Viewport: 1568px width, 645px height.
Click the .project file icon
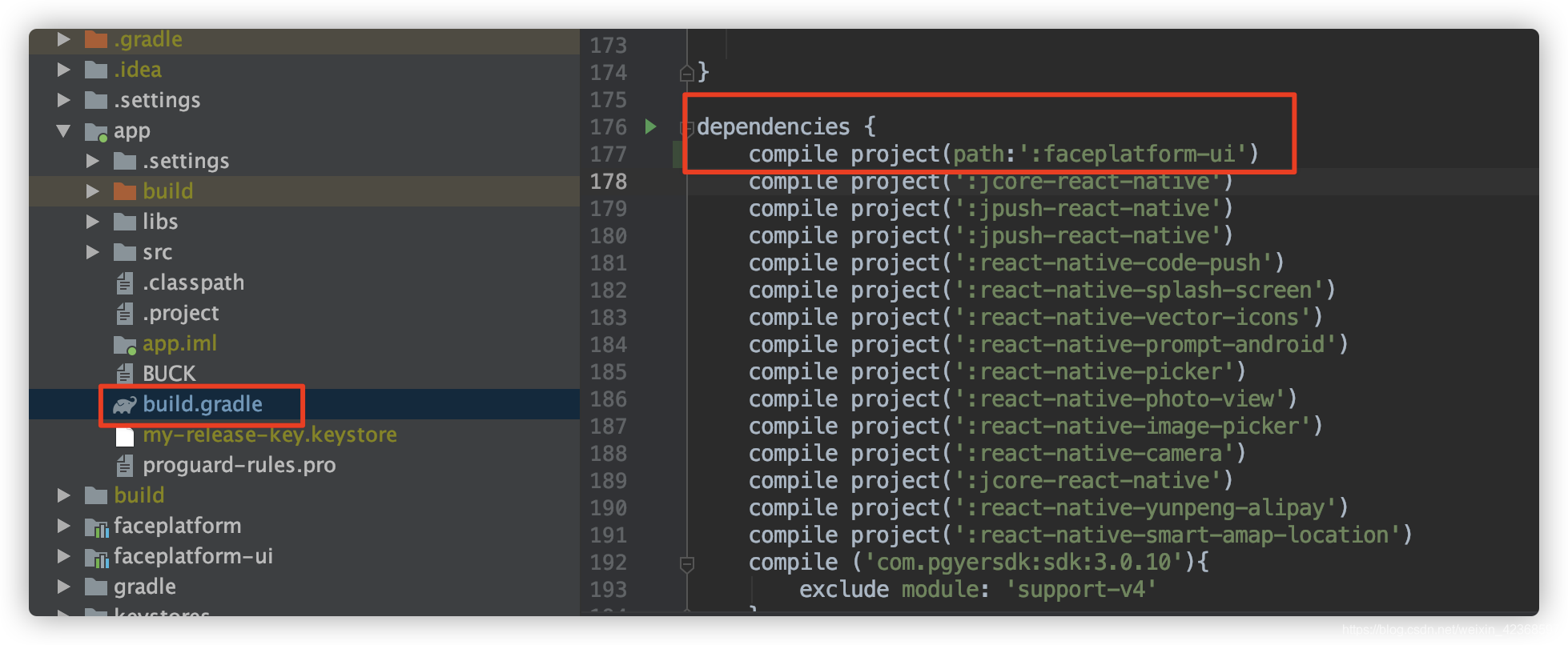tap(125, 313)
